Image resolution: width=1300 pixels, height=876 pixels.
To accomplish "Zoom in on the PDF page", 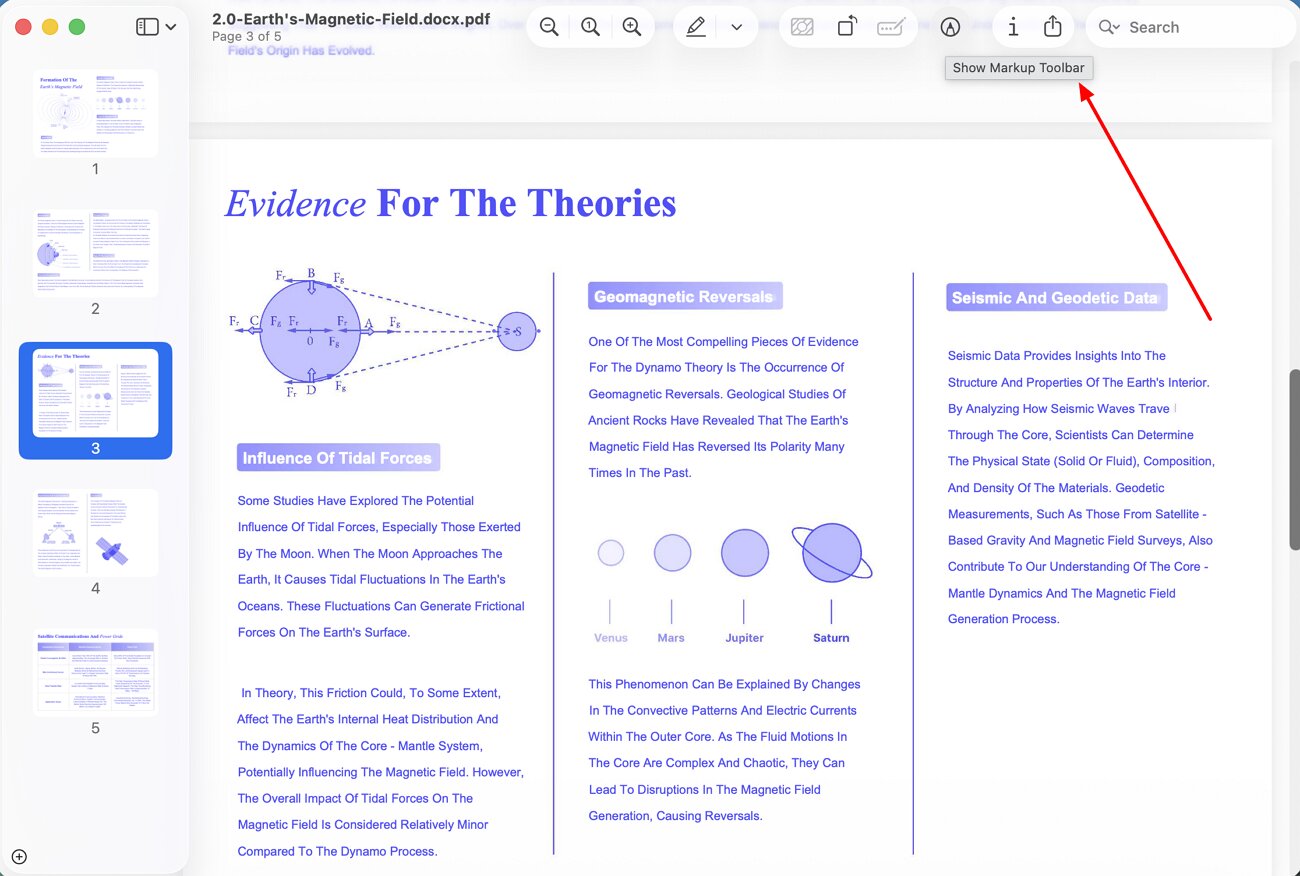I will point(632,27).
